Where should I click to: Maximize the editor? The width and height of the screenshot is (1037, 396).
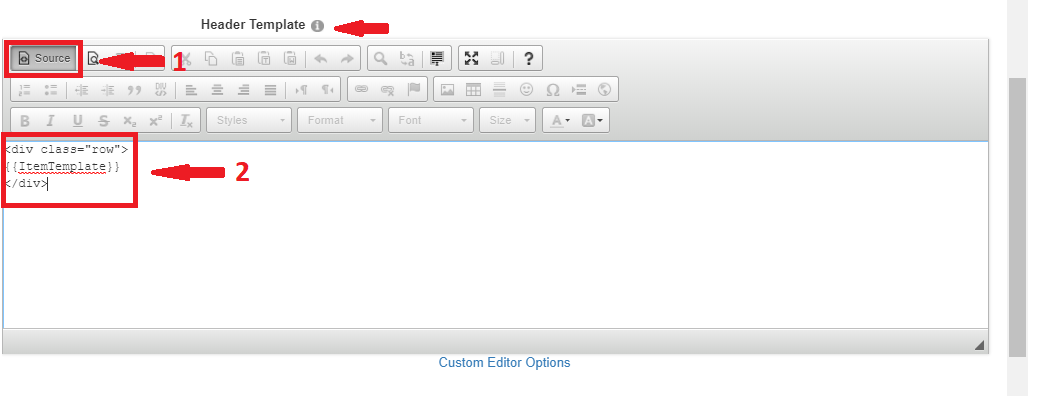point(471,58)
